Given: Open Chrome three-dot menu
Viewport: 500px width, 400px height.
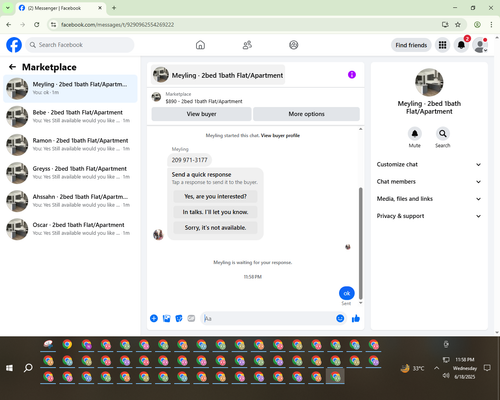Looking at the screenshot, I should pos(491,24).
